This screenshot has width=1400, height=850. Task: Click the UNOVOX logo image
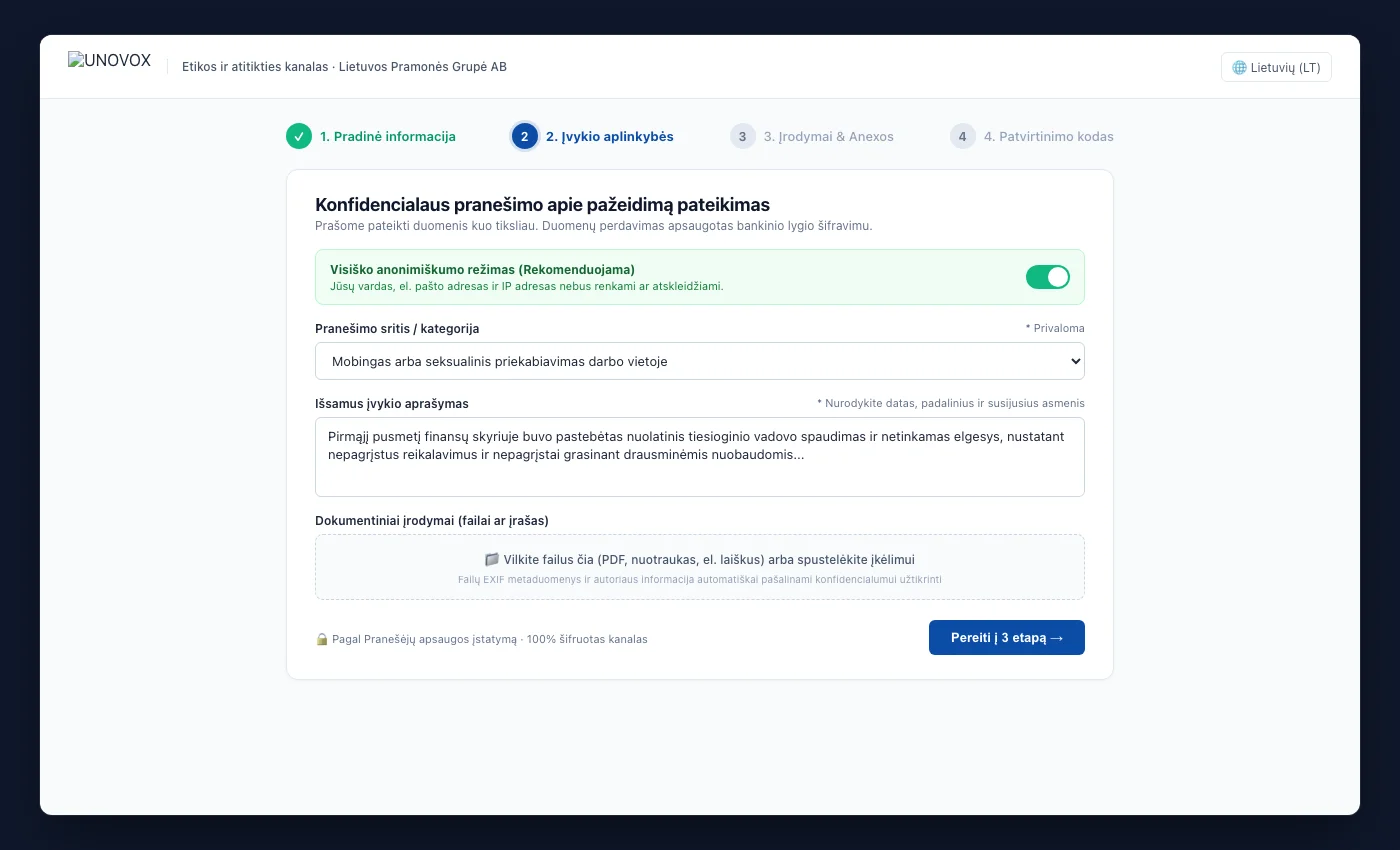pyautogui.click(x=109, y=61)
